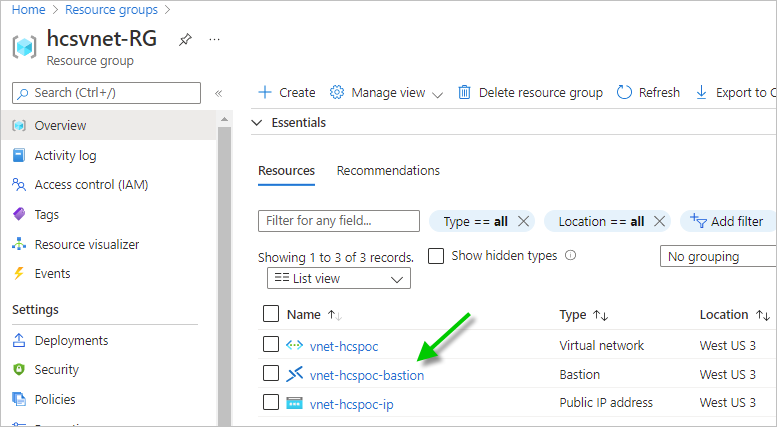The height and width of the screenshot is (427, 777).
Task: Expand the Manage view dropdown arrow
Action: (x=437, y=94)
